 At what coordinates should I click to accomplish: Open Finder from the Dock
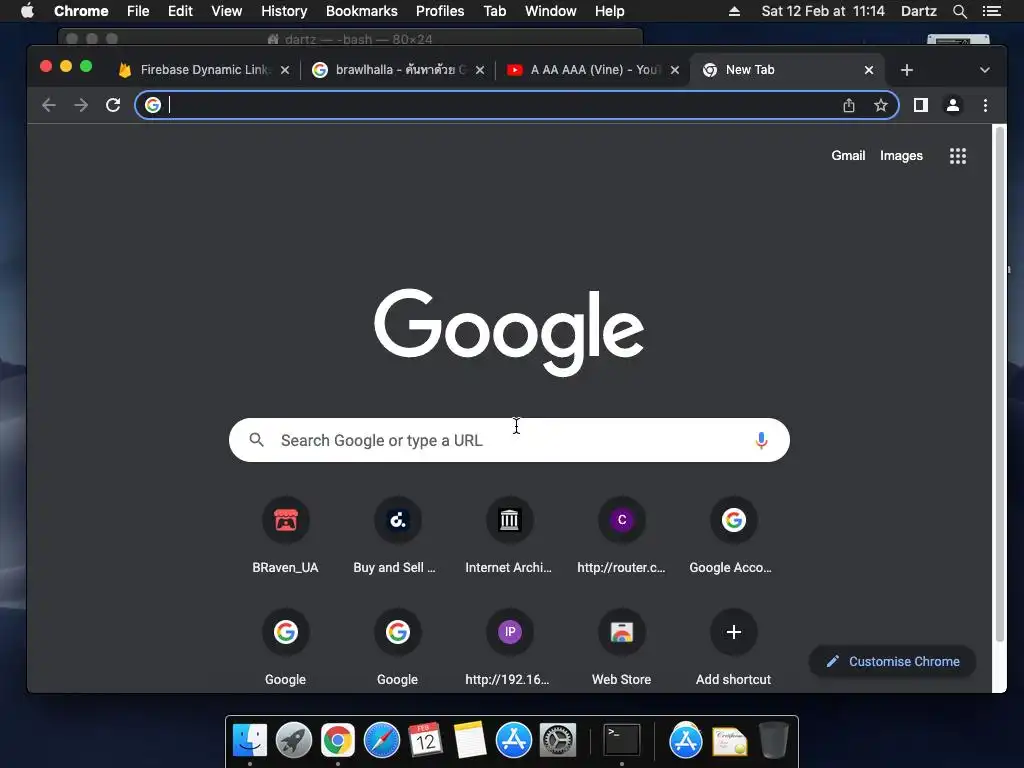[x=250, y=740]
